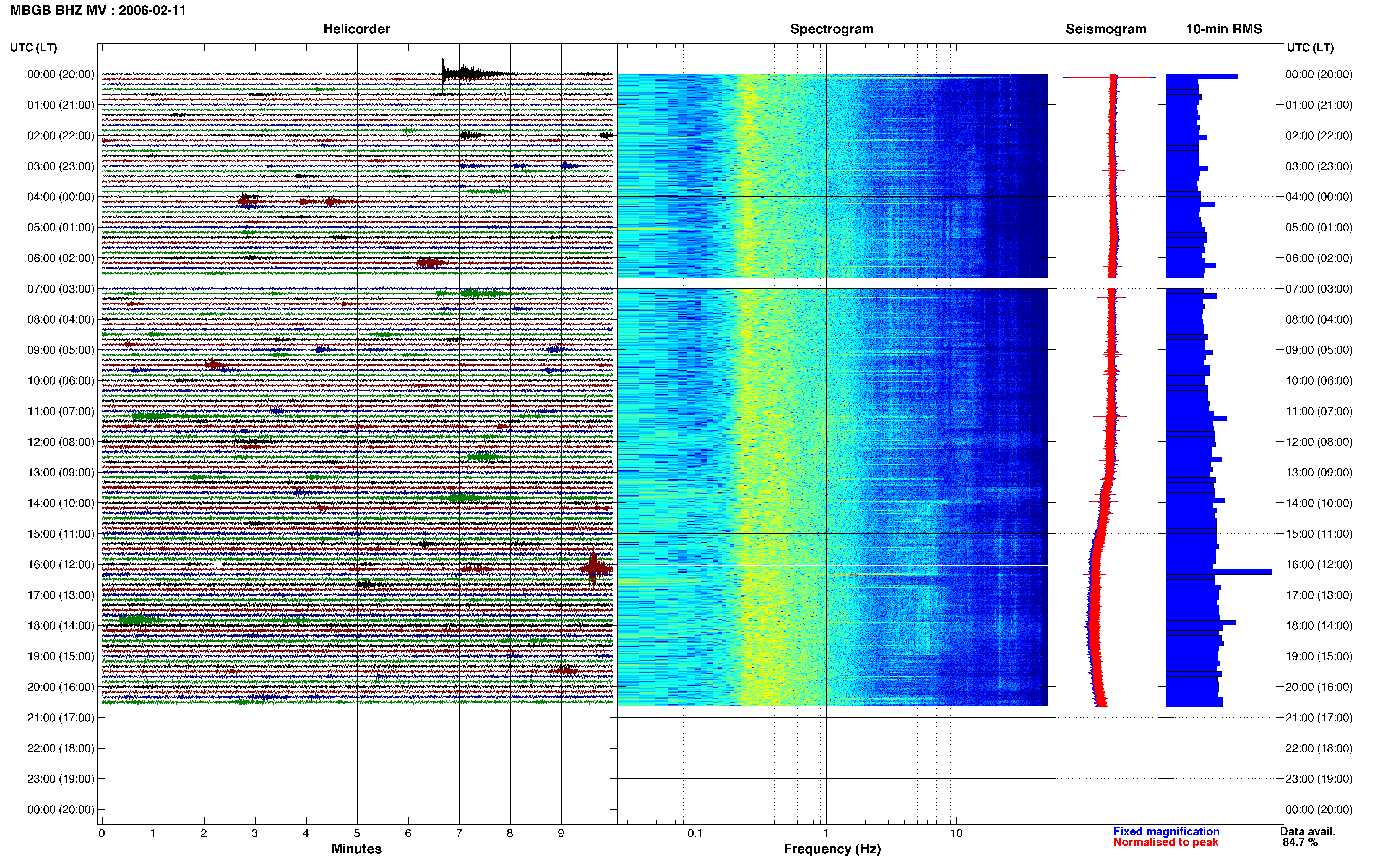Click the plot title 'MBGB BHZ MV : 2006-02-11'
This screenshot has height=868, width=1388.
click(98, 10)
